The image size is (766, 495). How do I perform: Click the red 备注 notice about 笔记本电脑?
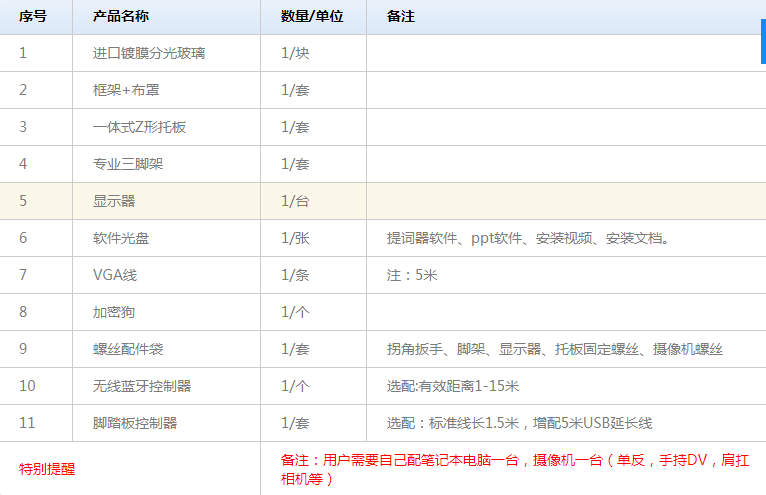click(x=514, y=469)
